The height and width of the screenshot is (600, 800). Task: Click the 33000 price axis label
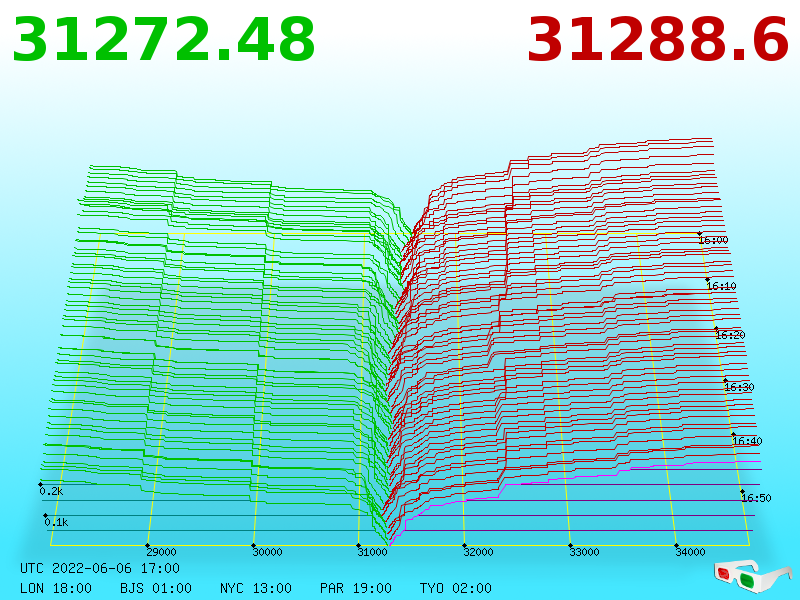pyautogui.click(x=585, y=552)
